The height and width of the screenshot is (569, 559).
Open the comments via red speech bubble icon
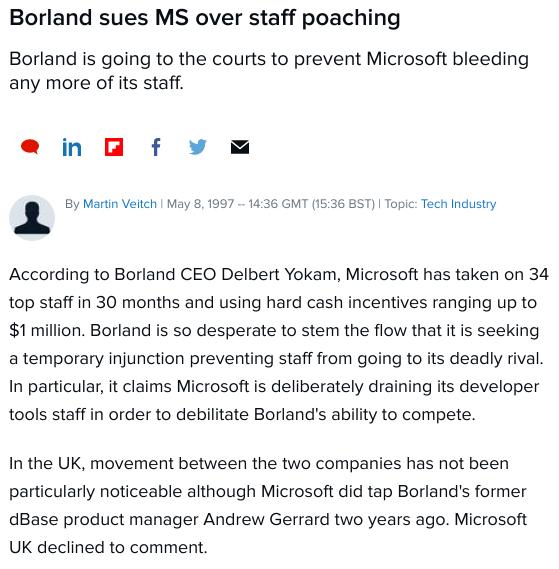point(30,147)
